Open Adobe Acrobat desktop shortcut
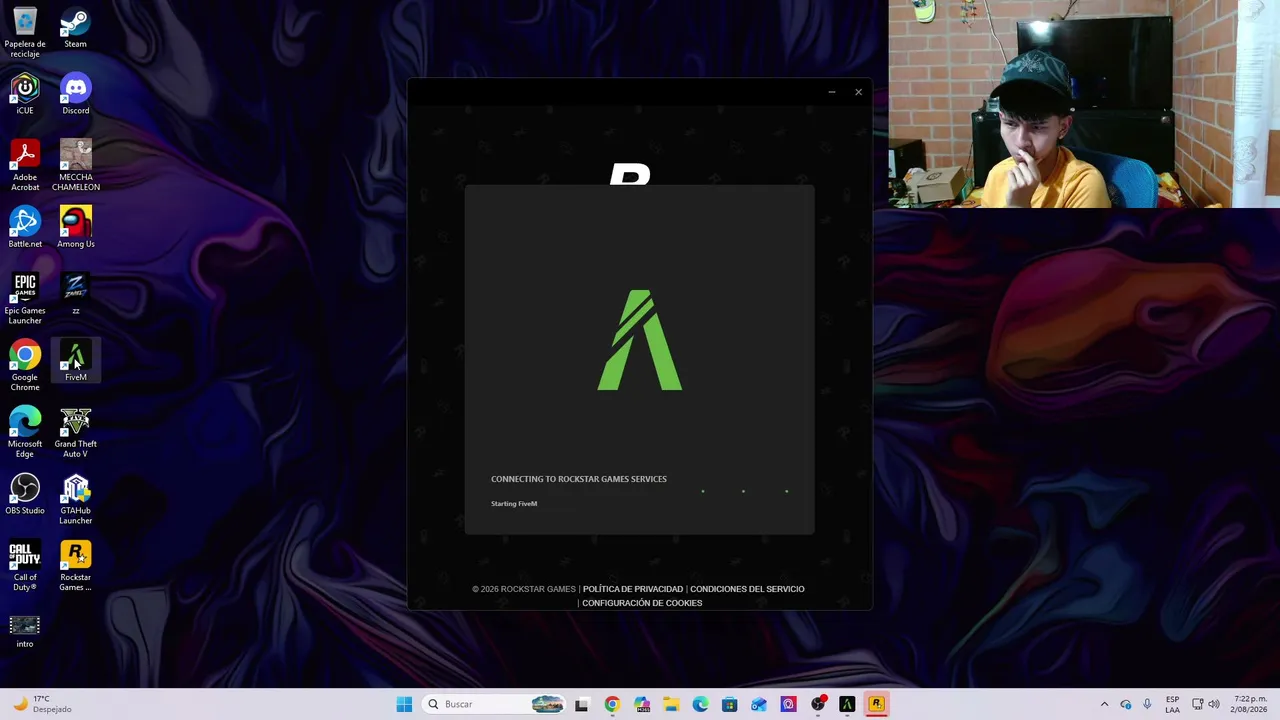Viewport: 1280px width, 720px height. (25, 166)
